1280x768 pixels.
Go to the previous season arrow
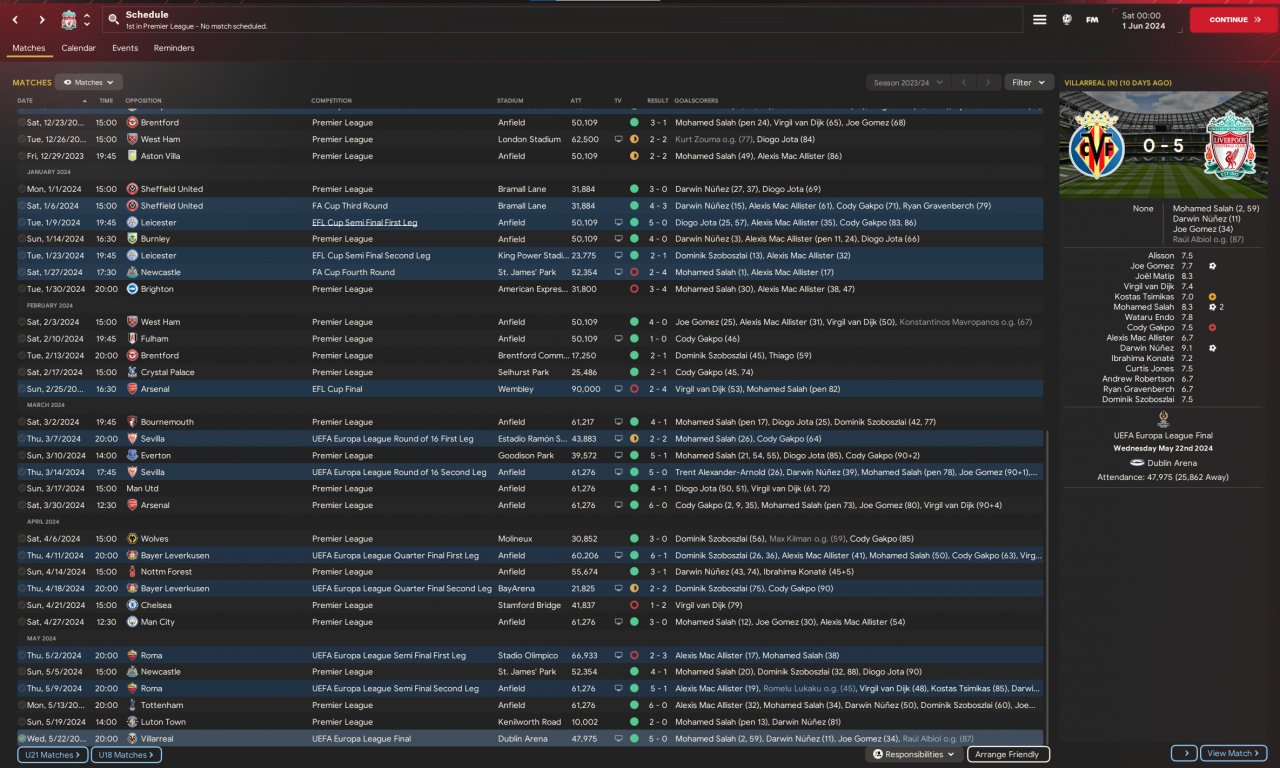963,82
